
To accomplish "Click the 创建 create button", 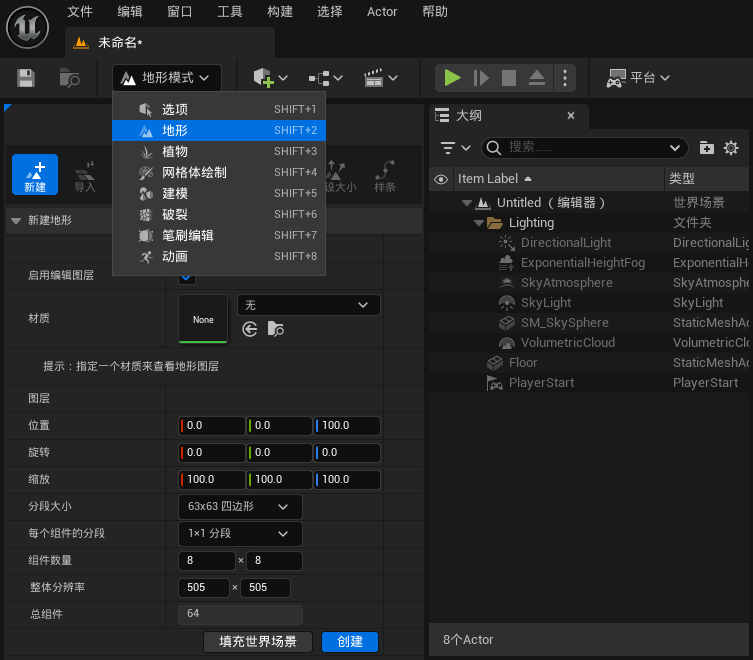I will point(350,642).
